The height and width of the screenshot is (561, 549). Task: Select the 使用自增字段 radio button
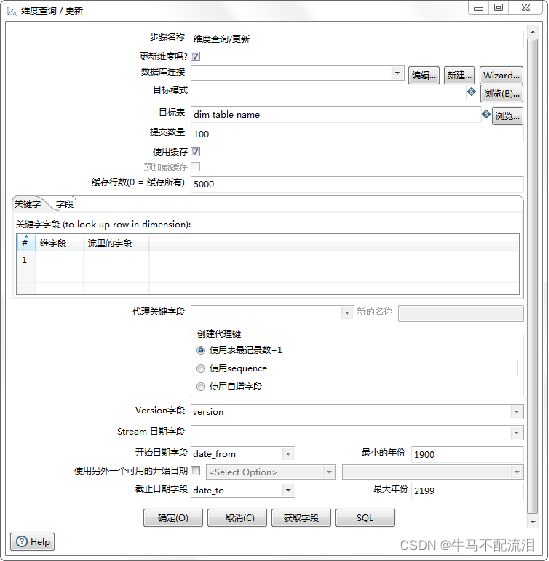pos(200,386)
